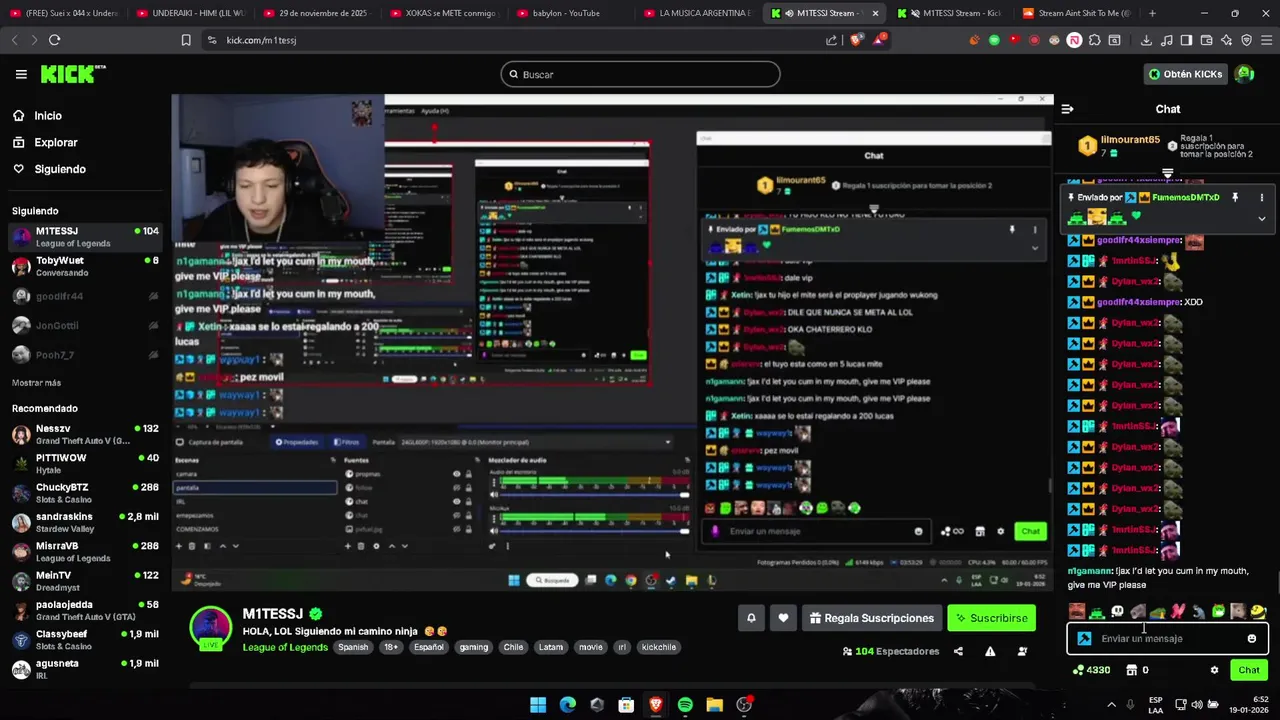
Task: Click Regala Suscripciones button
Action: click(x=871, y=618)
